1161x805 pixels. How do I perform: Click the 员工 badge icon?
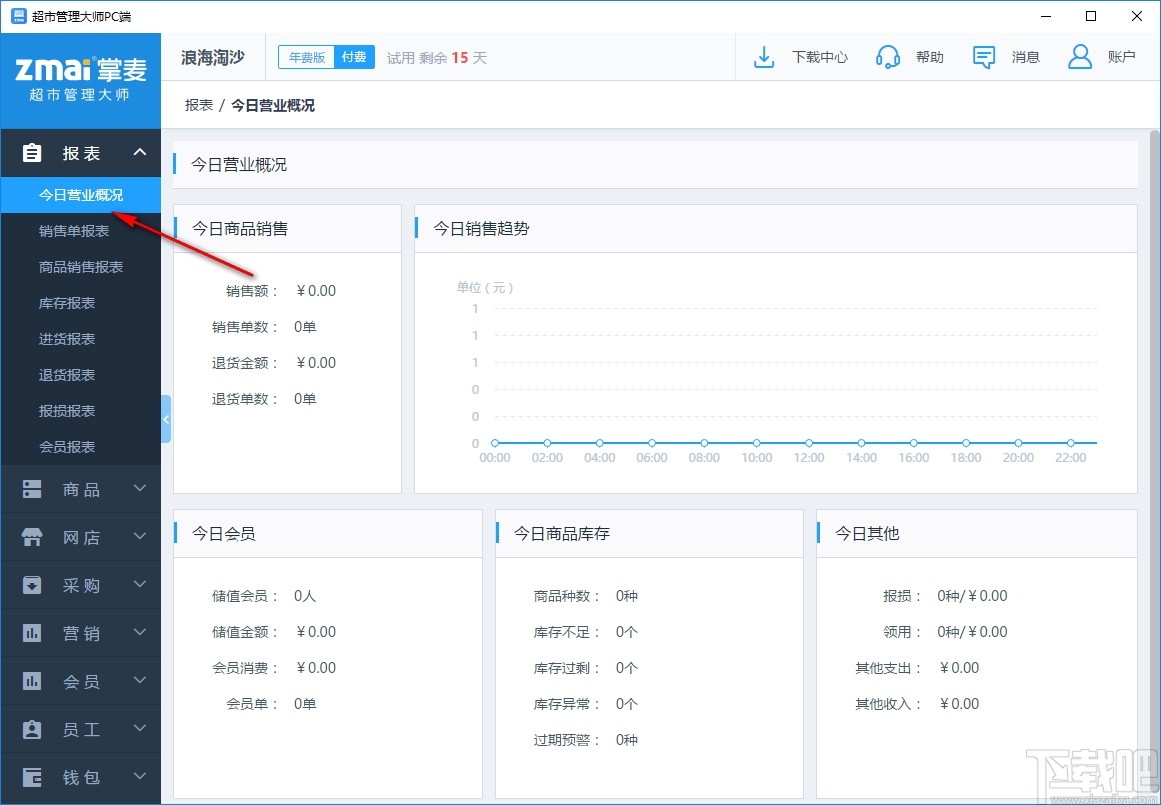tap(32, 729)
